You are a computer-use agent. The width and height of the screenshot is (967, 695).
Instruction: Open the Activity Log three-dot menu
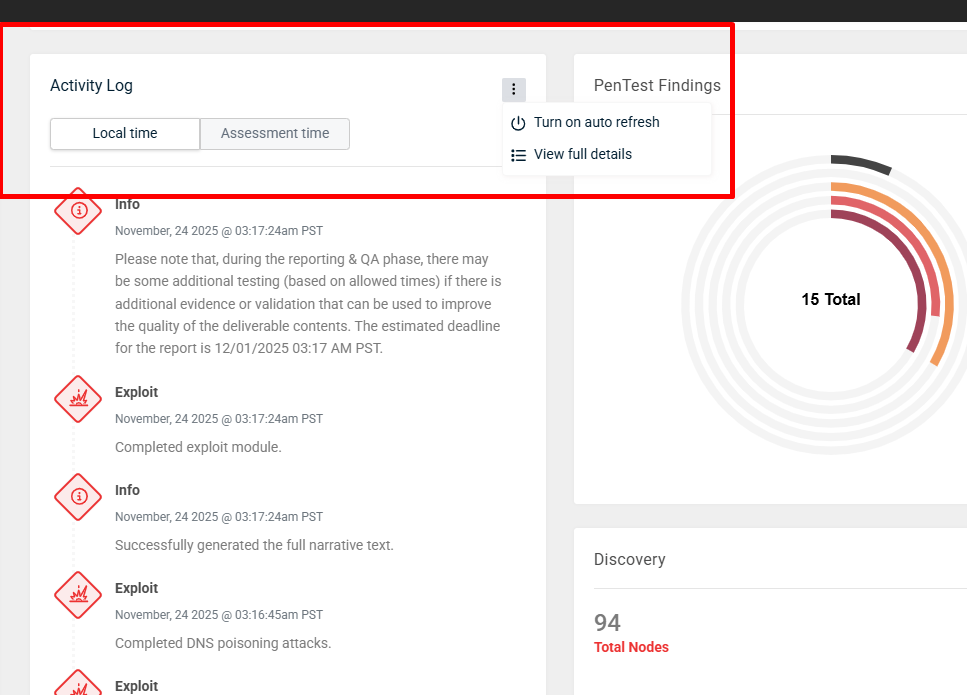click(514, 90)
